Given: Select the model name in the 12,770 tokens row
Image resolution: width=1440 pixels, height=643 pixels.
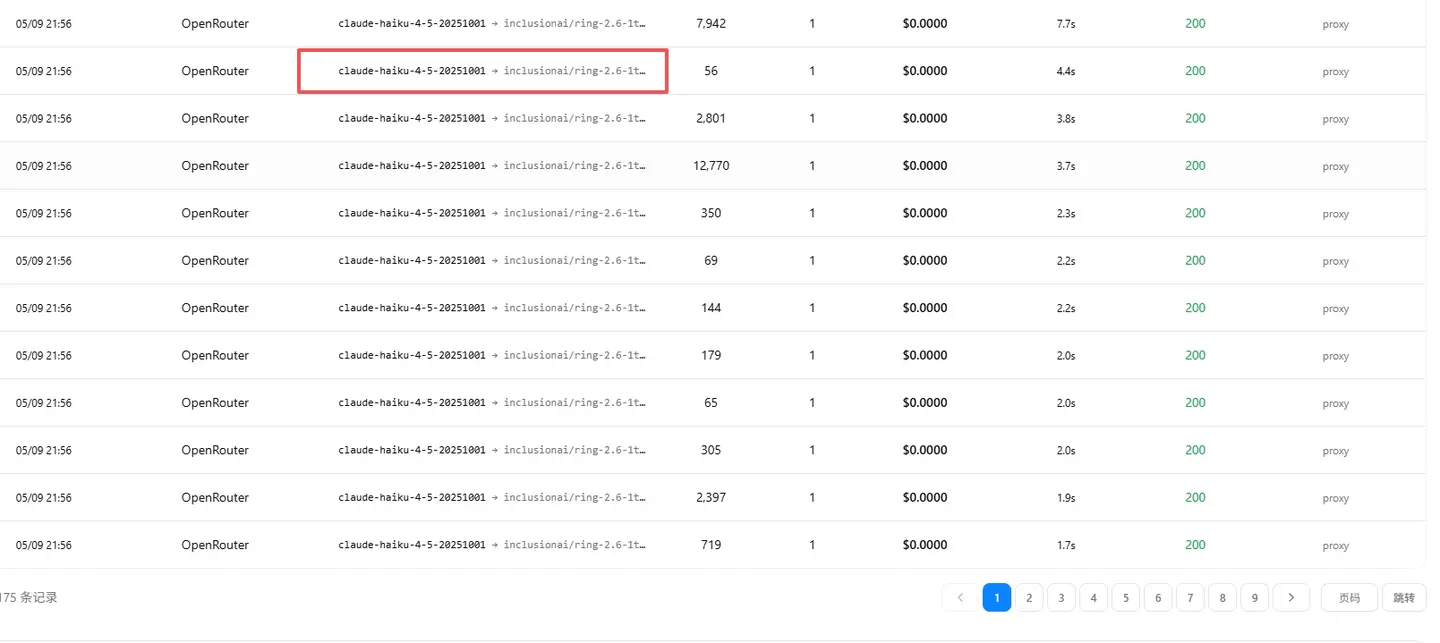Looking at the screenshot, I should tap(492, 166).
